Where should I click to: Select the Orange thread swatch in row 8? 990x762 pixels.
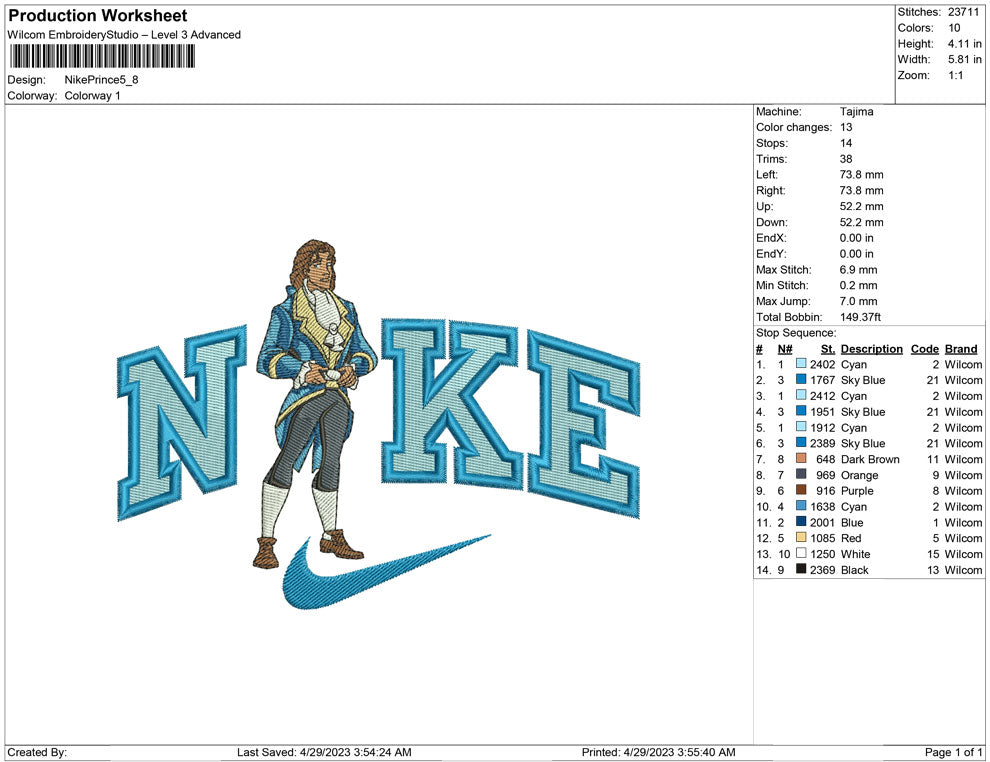pos(801,475)
